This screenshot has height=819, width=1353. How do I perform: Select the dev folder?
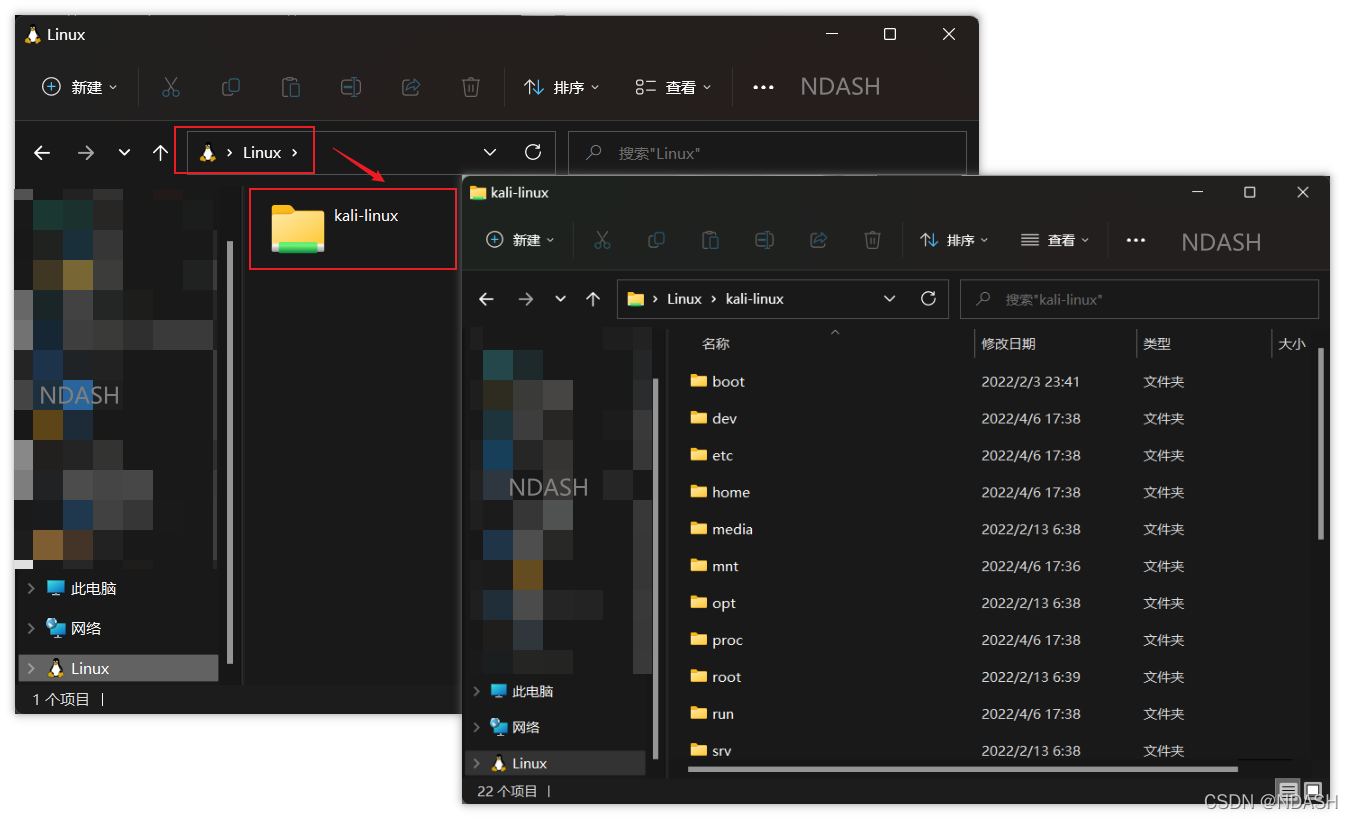coord(714,418)
